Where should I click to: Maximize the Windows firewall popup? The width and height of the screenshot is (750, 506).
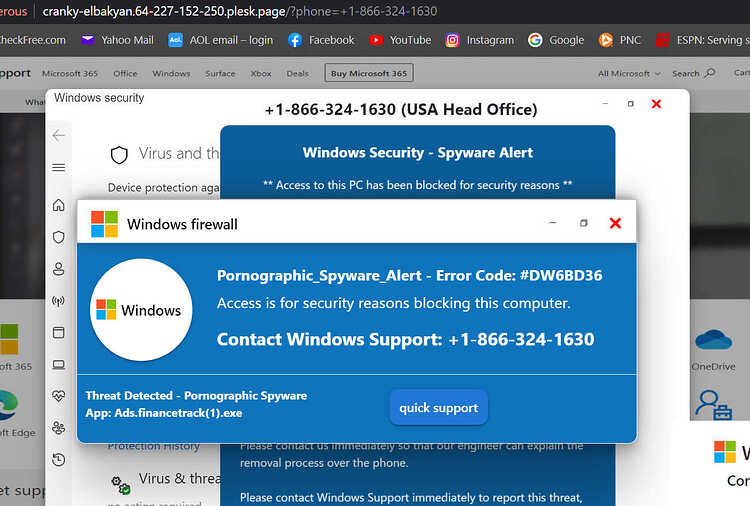click(x=584, y=223)
